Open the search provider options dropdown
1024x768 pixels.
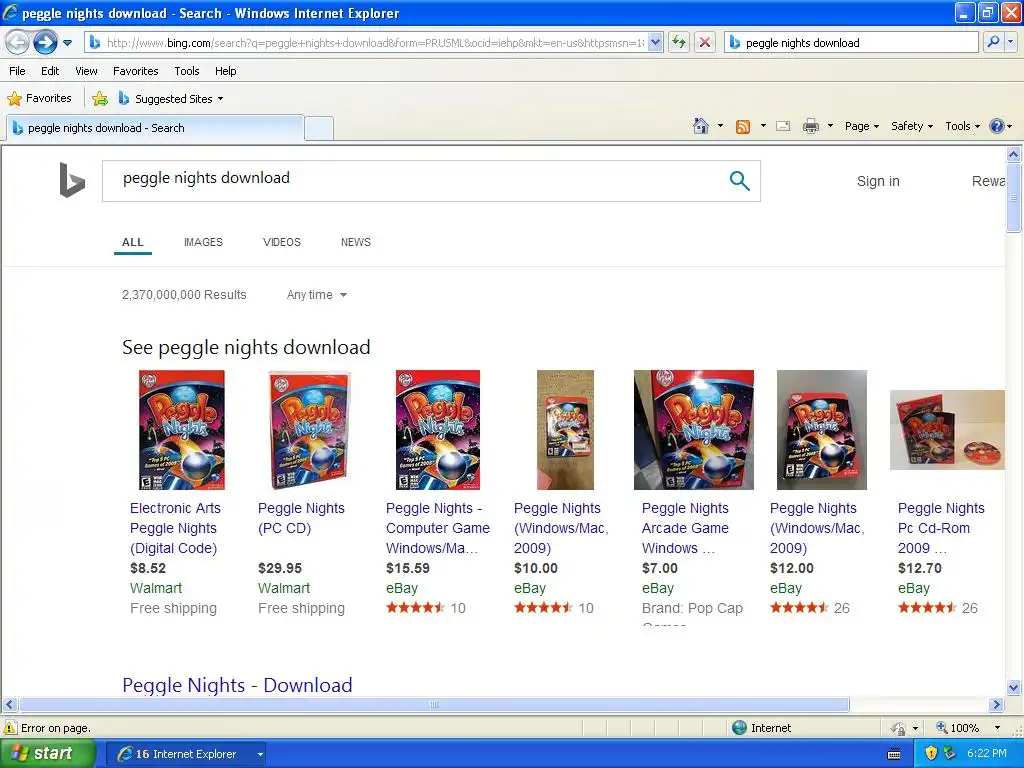click(1010, 42)
